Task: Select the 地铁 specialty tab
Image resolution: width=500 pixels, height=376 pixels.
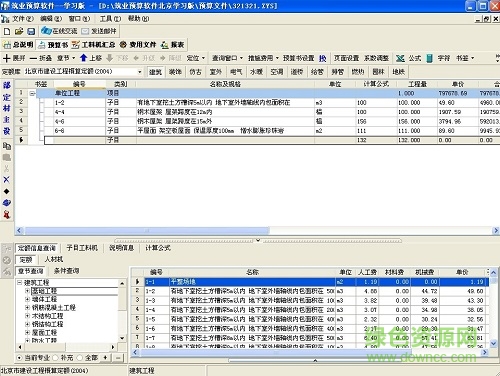Action: coord(398,72)
